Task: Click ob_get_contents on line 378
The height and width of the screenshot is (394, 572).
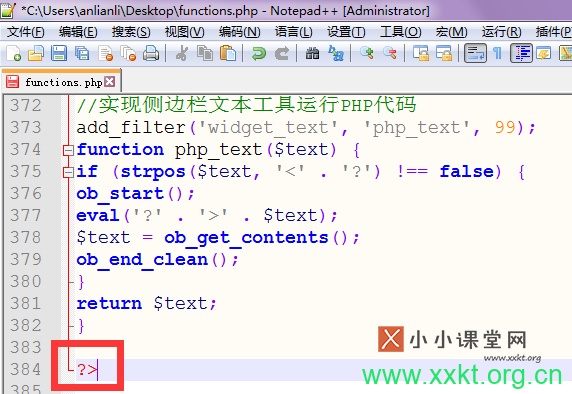Action: [x=246, y=238]
